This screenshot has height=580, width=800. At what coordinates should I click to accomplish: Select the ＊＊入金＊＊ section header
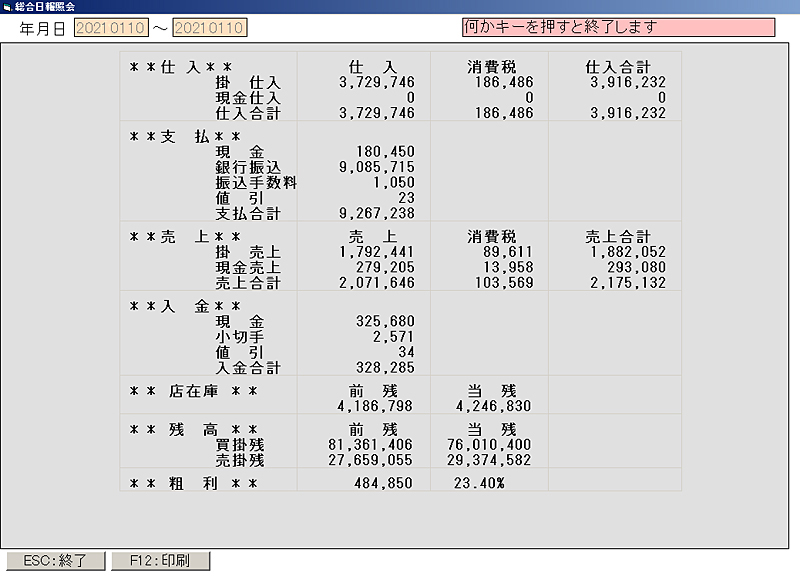click(x=185, y=306)
